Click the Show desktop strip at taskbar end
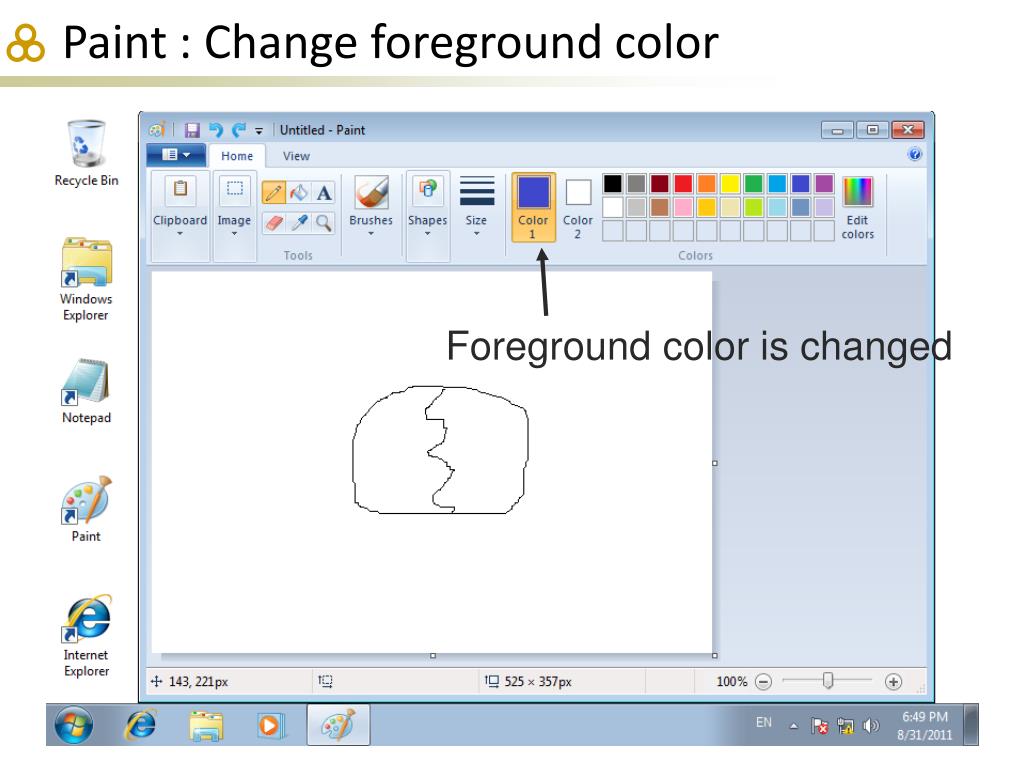 pyautogui.click(x=972, y=725)
